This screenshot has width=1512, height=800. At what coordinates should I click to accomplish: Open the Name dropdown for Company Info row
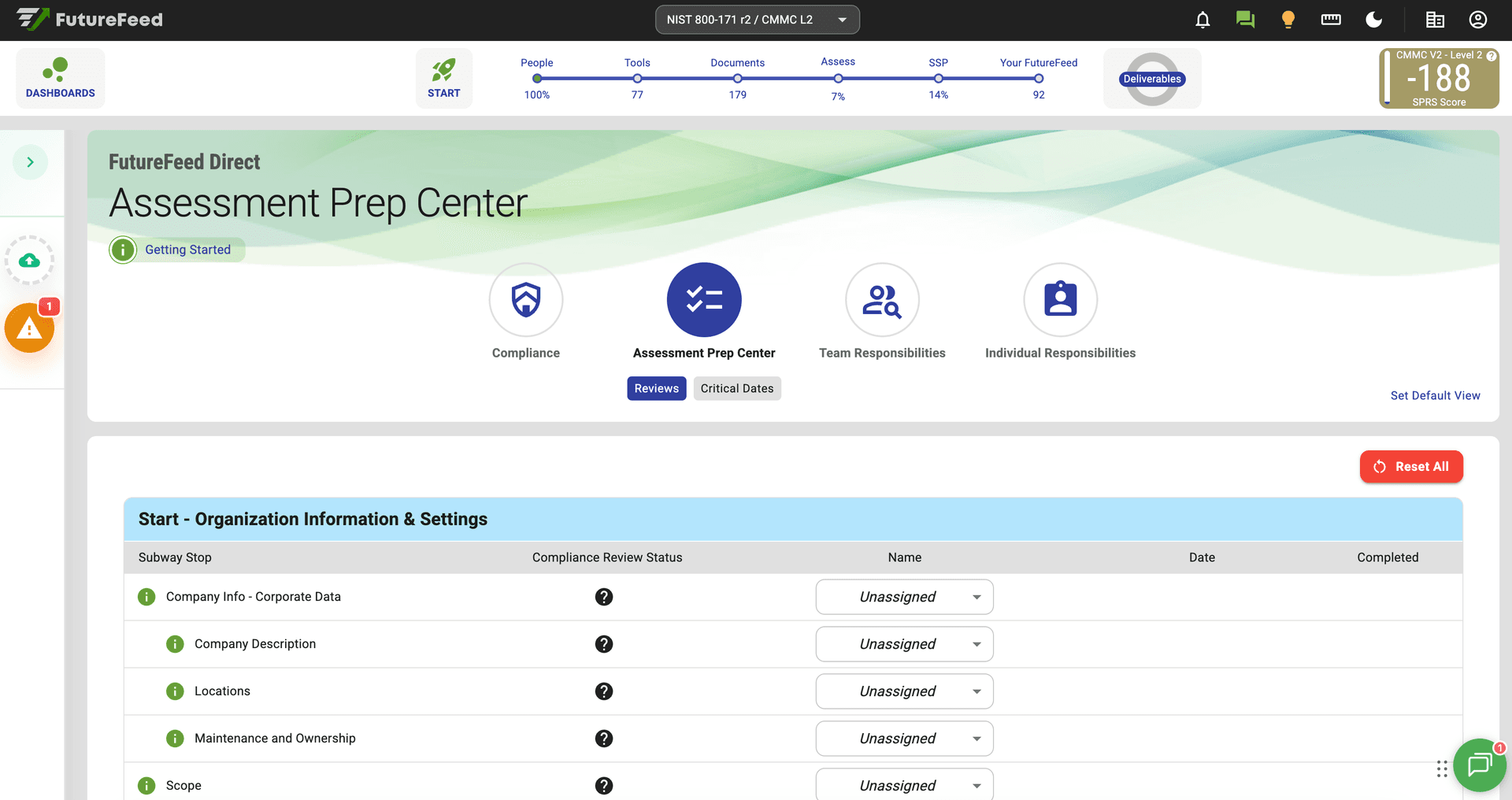[904, 597]
